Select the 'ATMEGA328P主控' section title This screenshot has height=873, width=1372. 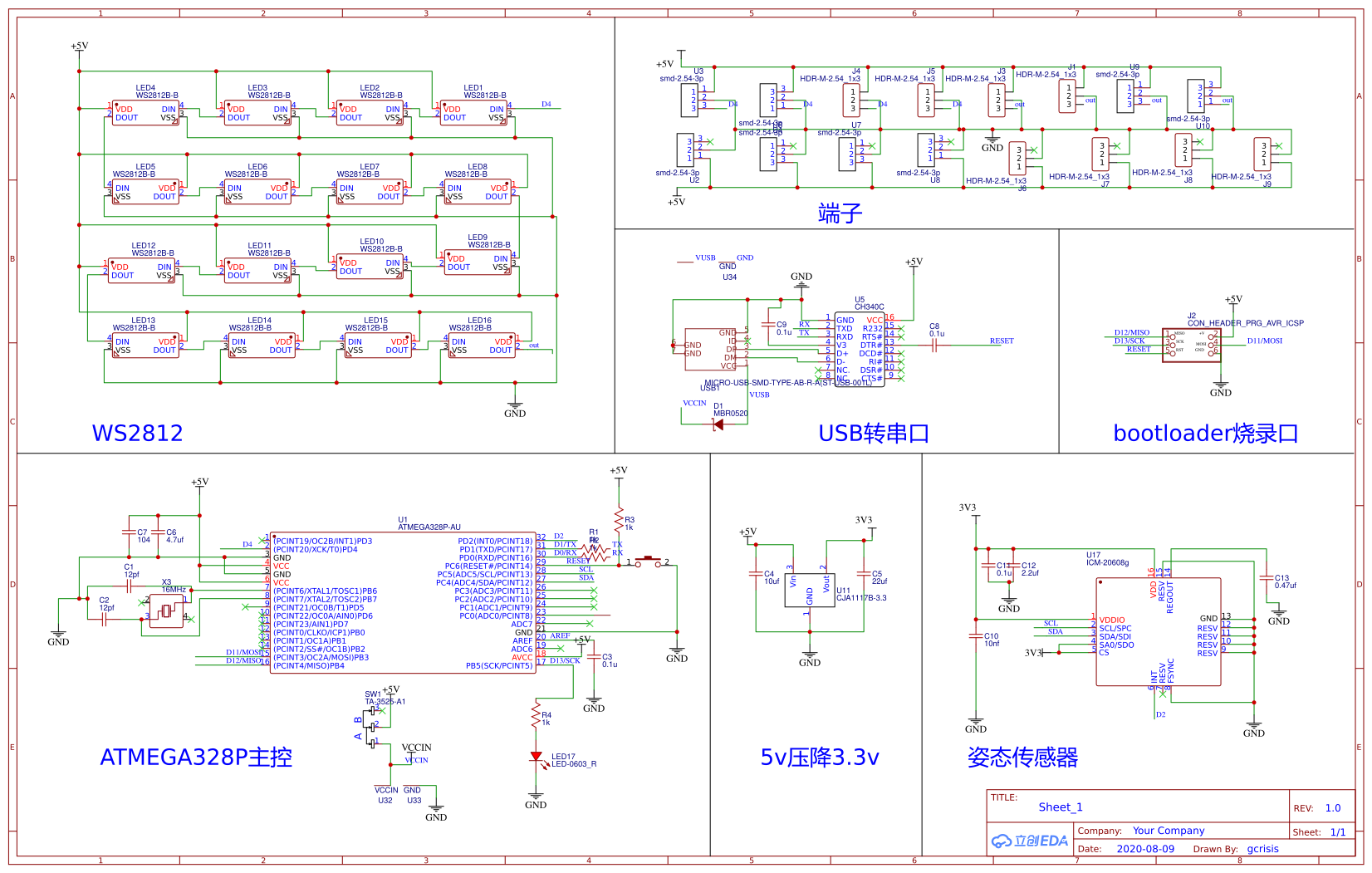point(196,757)
